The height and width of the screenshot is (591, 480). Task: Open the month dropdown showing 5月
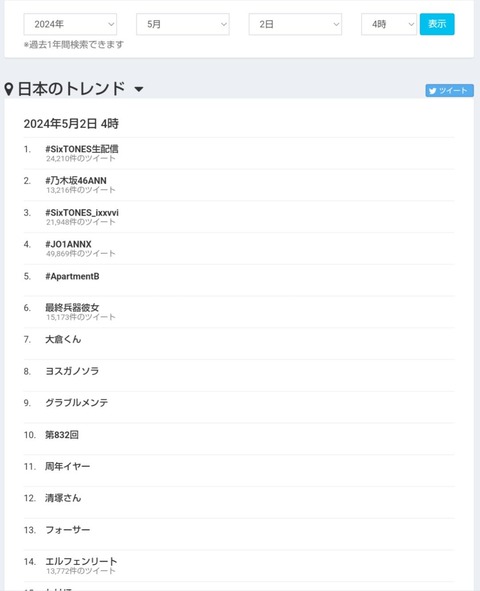[183, 24]
